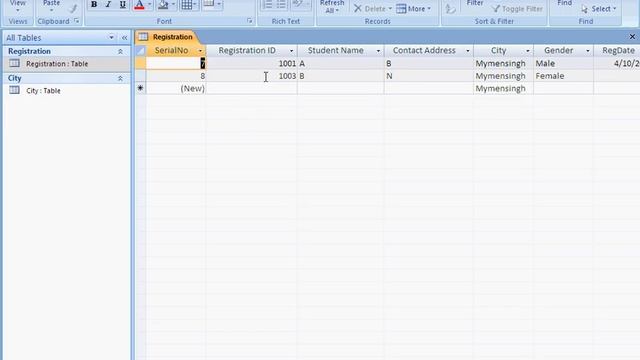Select the row selector for record 7
The image size is (640, 360).
140,63
